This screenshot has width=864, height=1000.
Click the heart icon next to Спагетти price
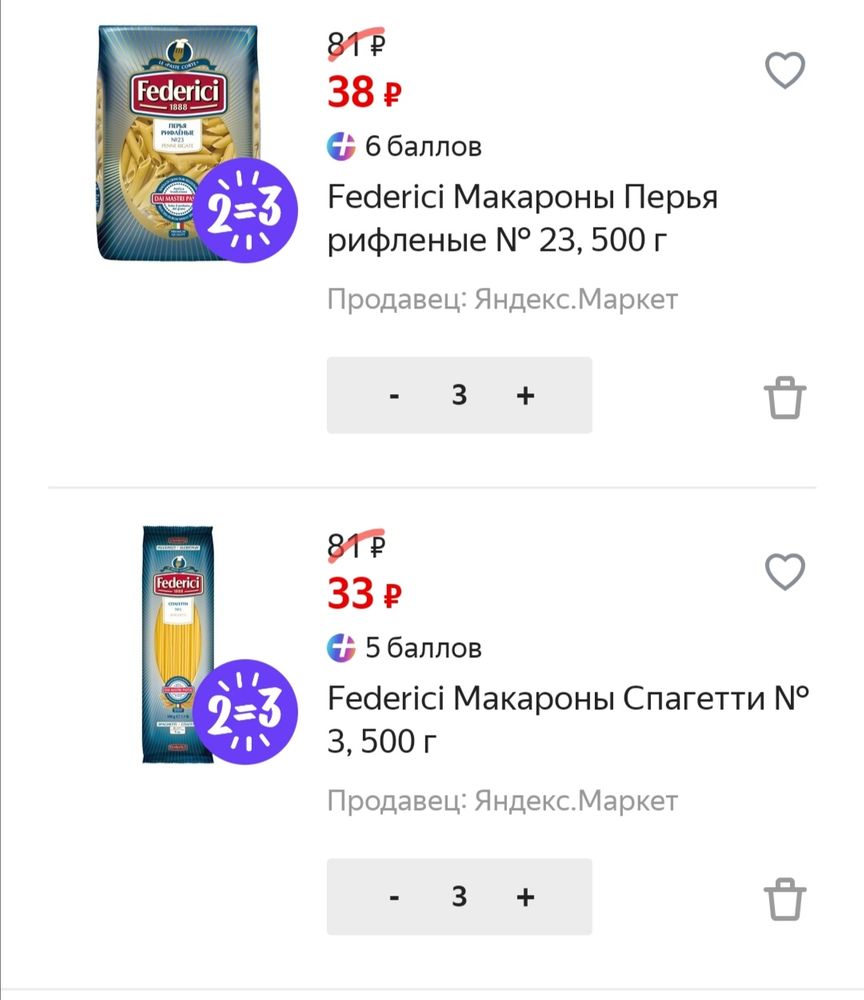tap(785, 571)
